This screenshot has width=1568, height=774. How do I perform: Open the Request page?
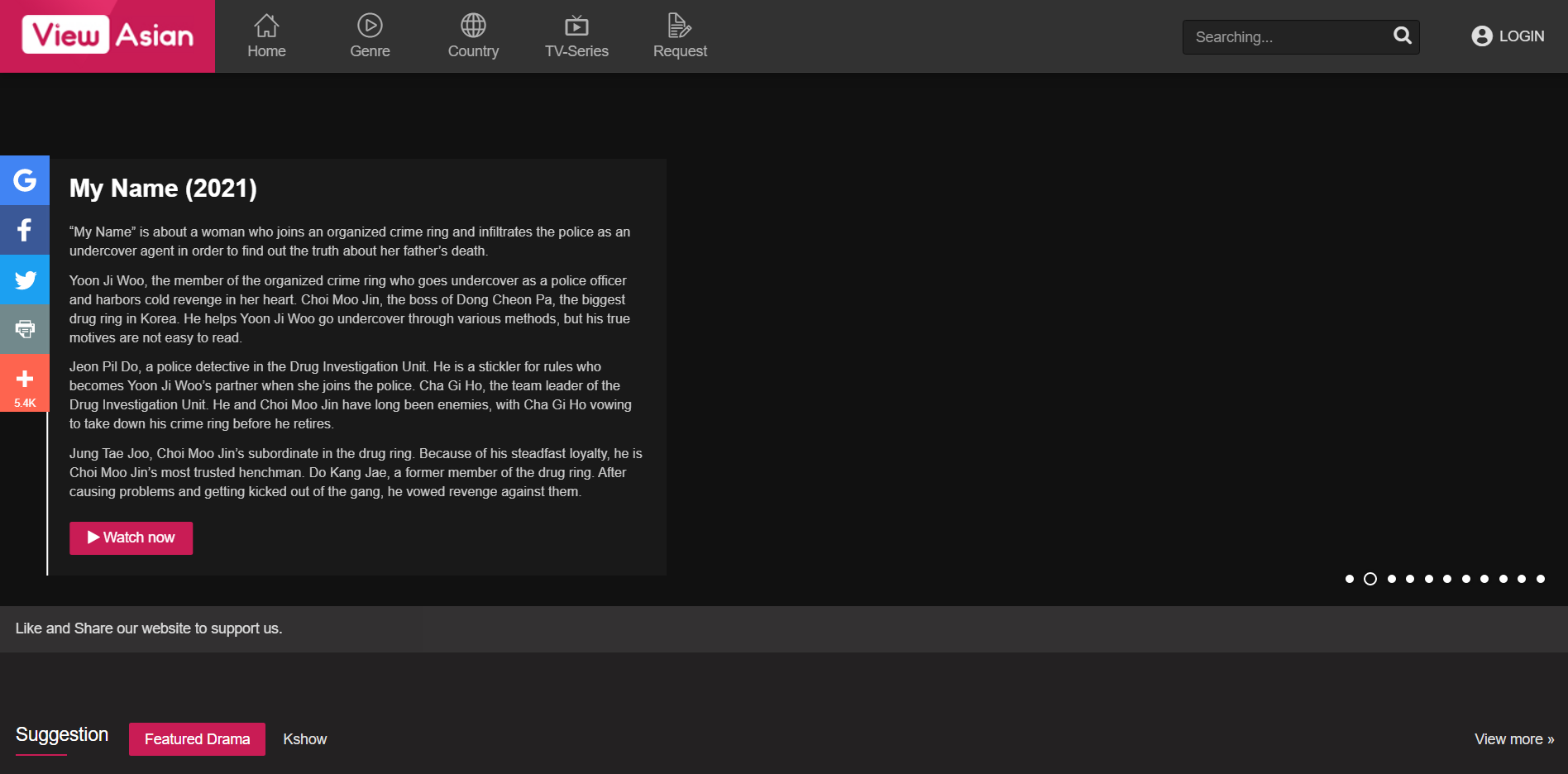680,36
